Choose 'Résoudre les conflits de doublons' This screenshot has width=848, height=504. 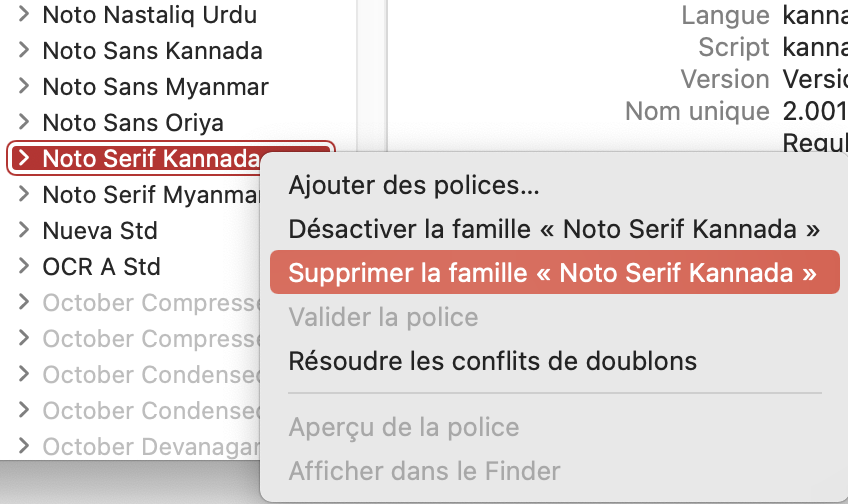coord(492,360)
